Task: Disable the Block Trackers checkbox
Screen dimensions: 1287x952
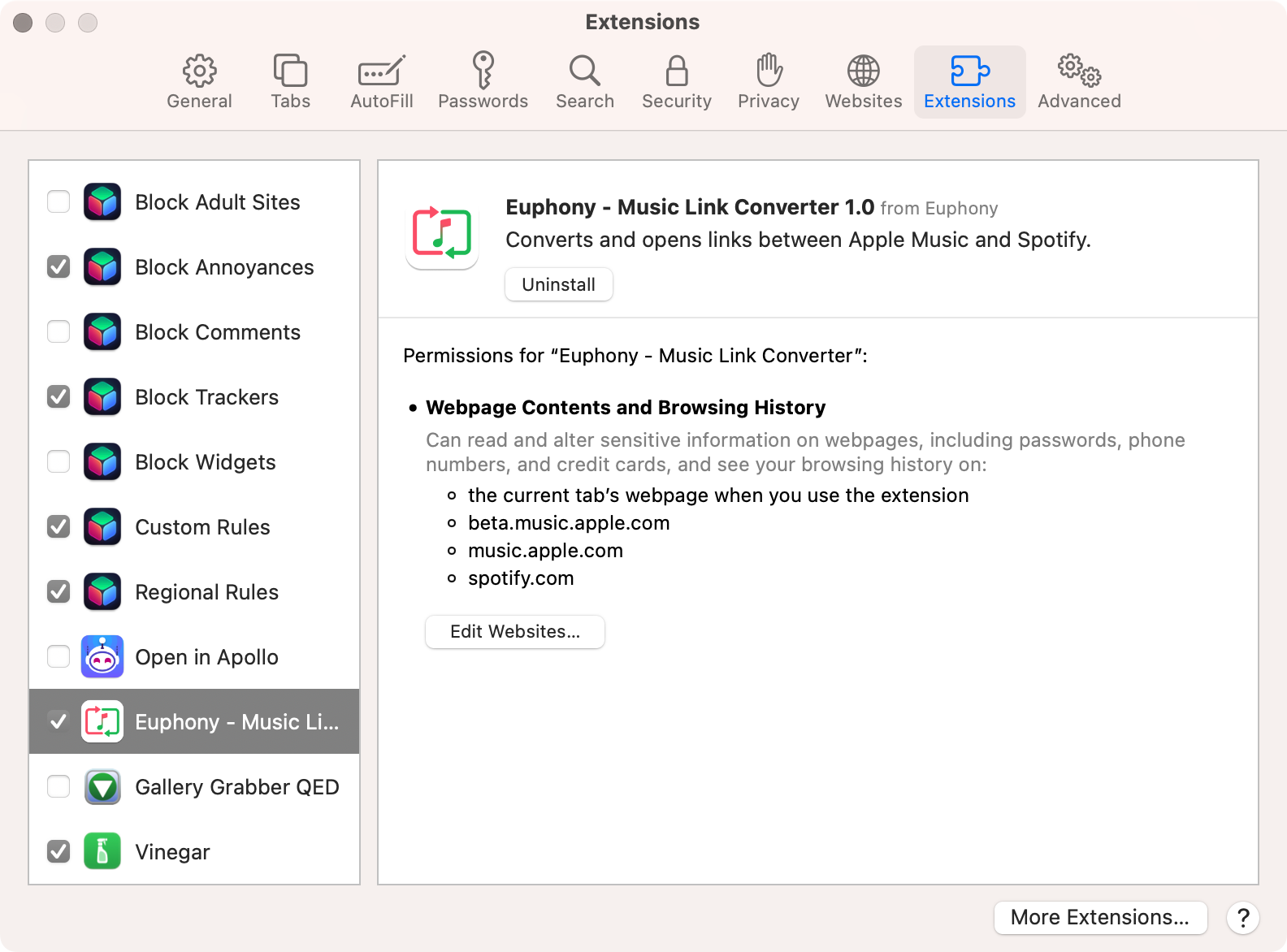Action: (x=58, y=396)
